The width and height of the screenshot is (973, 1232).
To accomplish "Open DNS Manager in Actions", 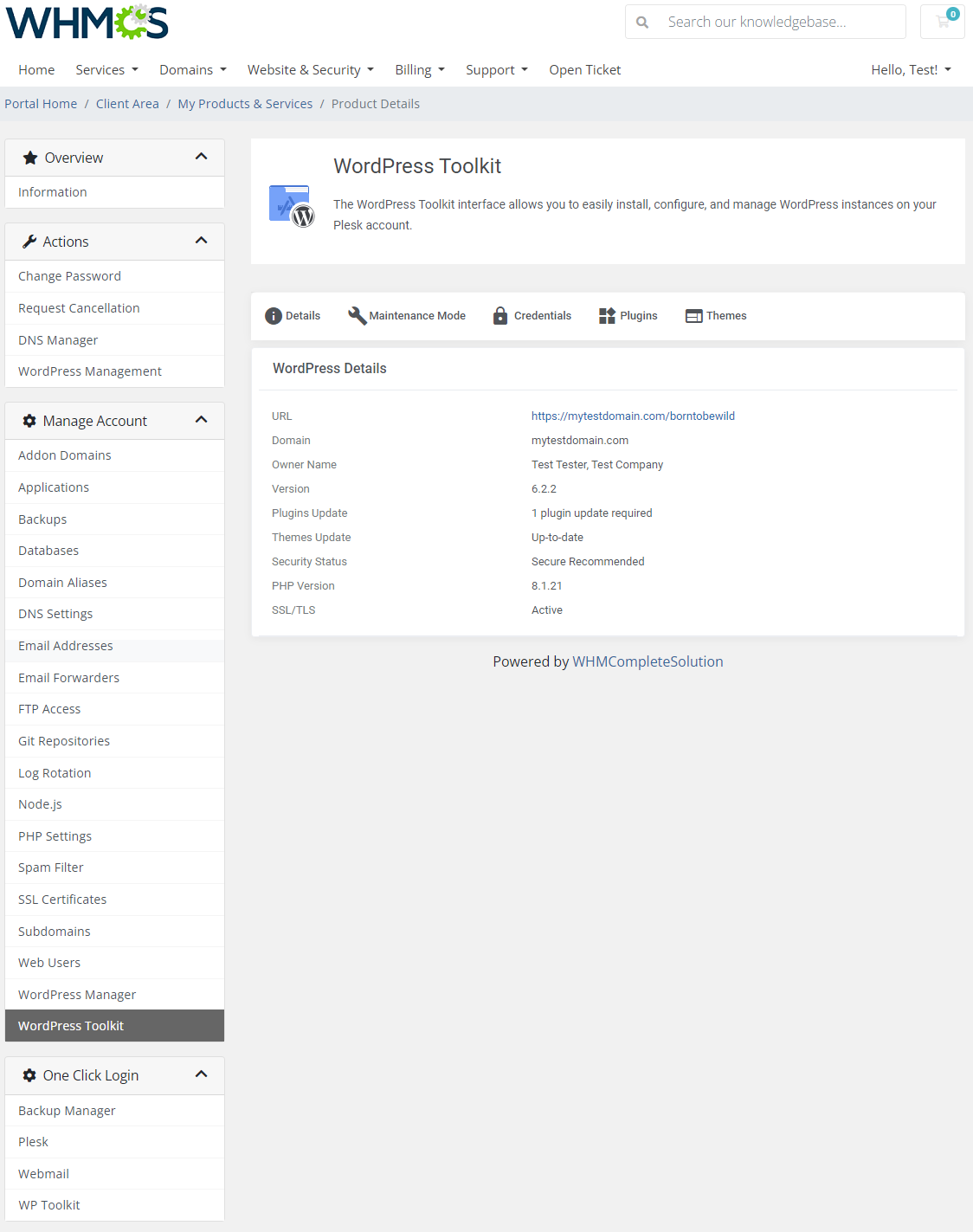I will point(114,340).
